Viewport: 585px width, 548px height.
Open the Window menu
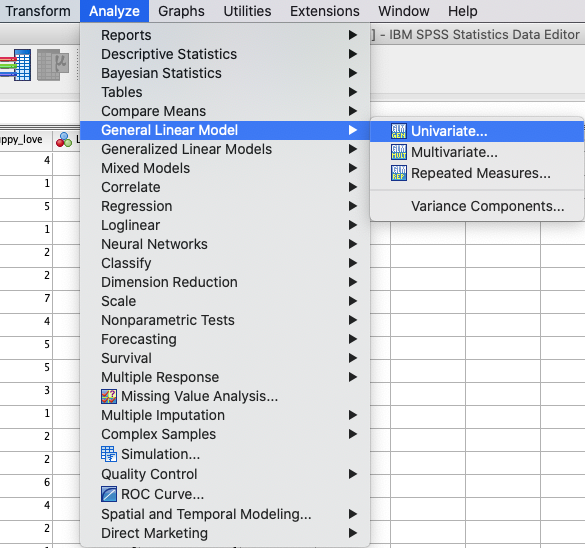click(404, 11)
